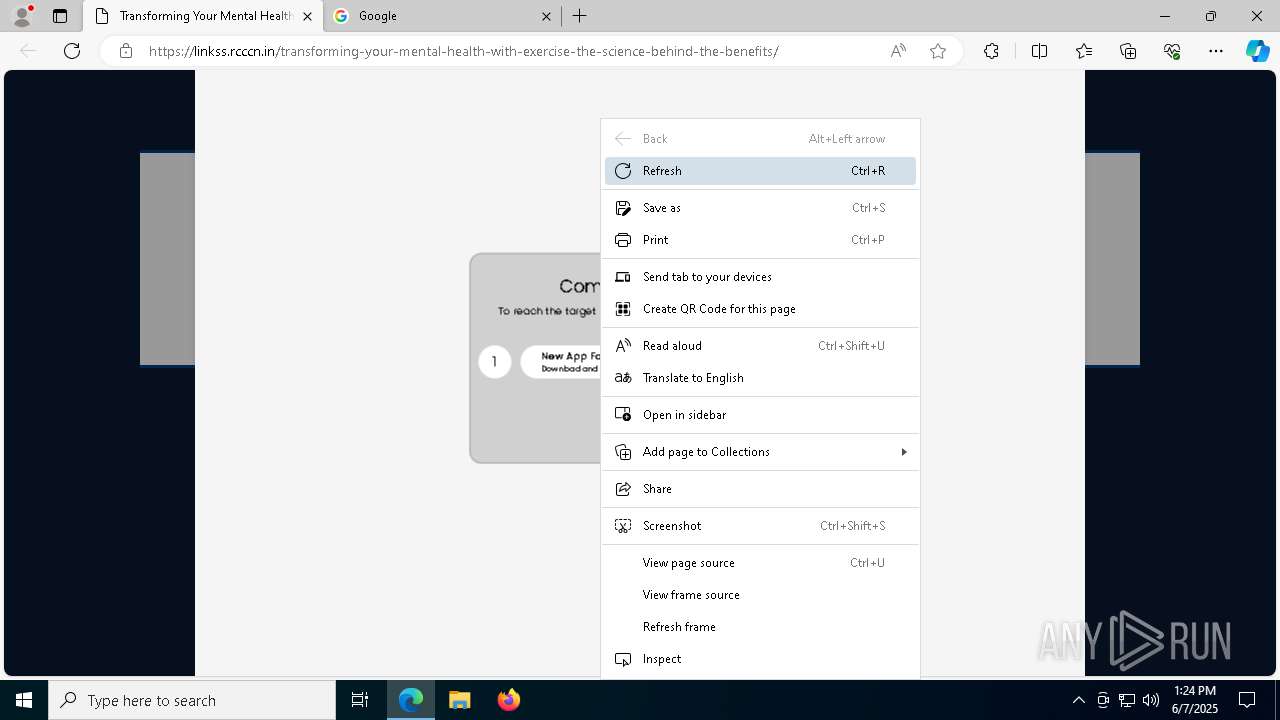Image resolution: width=1280 pixels, height=720 pixels.
Task: Open clock showing 1:24 PM
Action: click(x=1195, y=700)
